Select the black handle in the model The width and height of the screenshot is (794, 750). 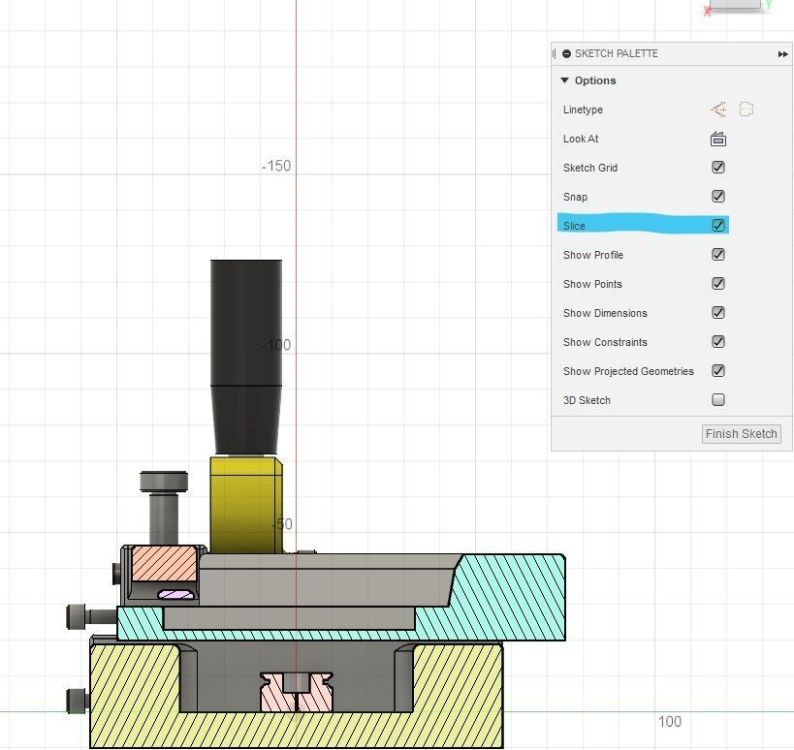(x=246, y=357)
